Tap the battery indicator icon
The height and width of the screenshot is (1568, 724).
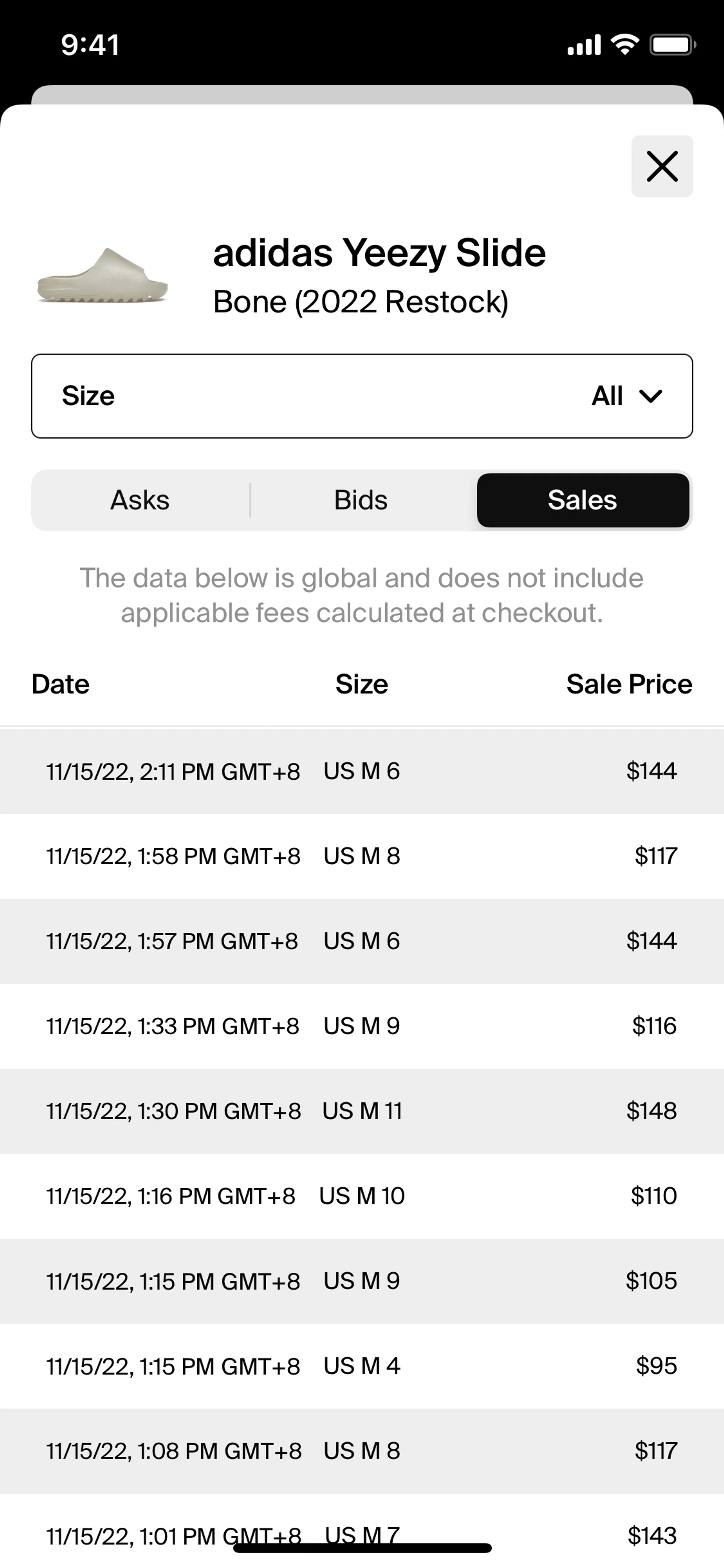[673, 45]
